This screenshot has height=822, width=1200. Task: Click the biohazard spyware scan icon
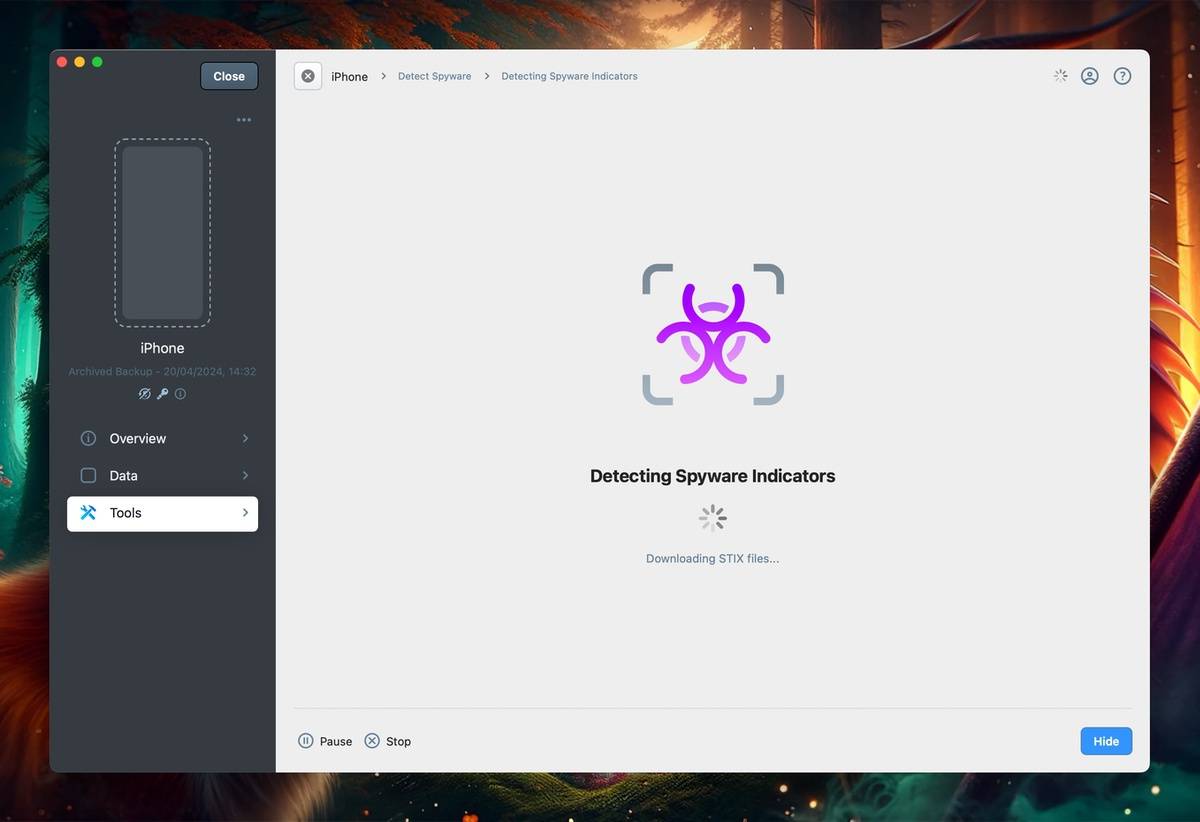pos(713,334)
